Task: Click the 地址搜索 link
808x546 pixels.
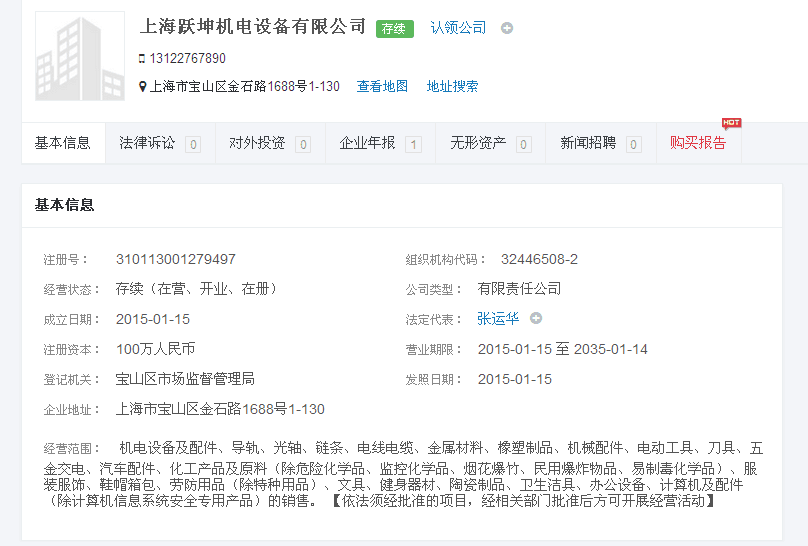Action: pos(452,87)
